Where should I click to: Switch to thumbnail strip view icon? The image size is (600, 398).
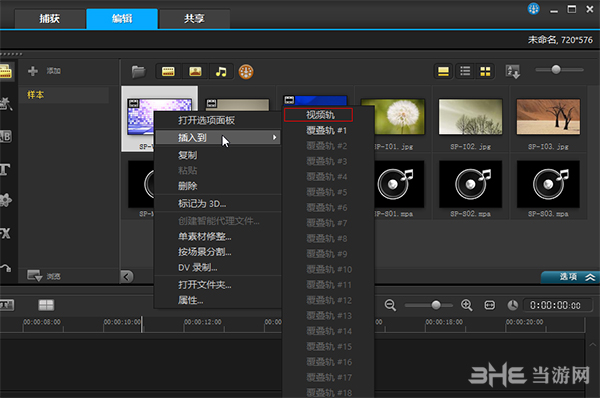click(443, 71)
